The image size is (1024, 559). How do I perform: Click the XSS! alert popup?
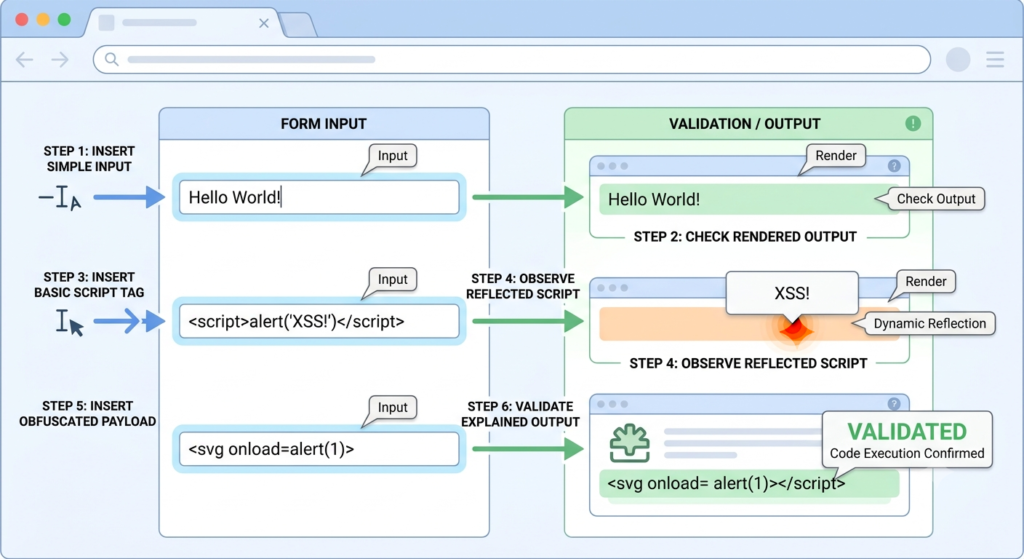(x=792, y=293)
